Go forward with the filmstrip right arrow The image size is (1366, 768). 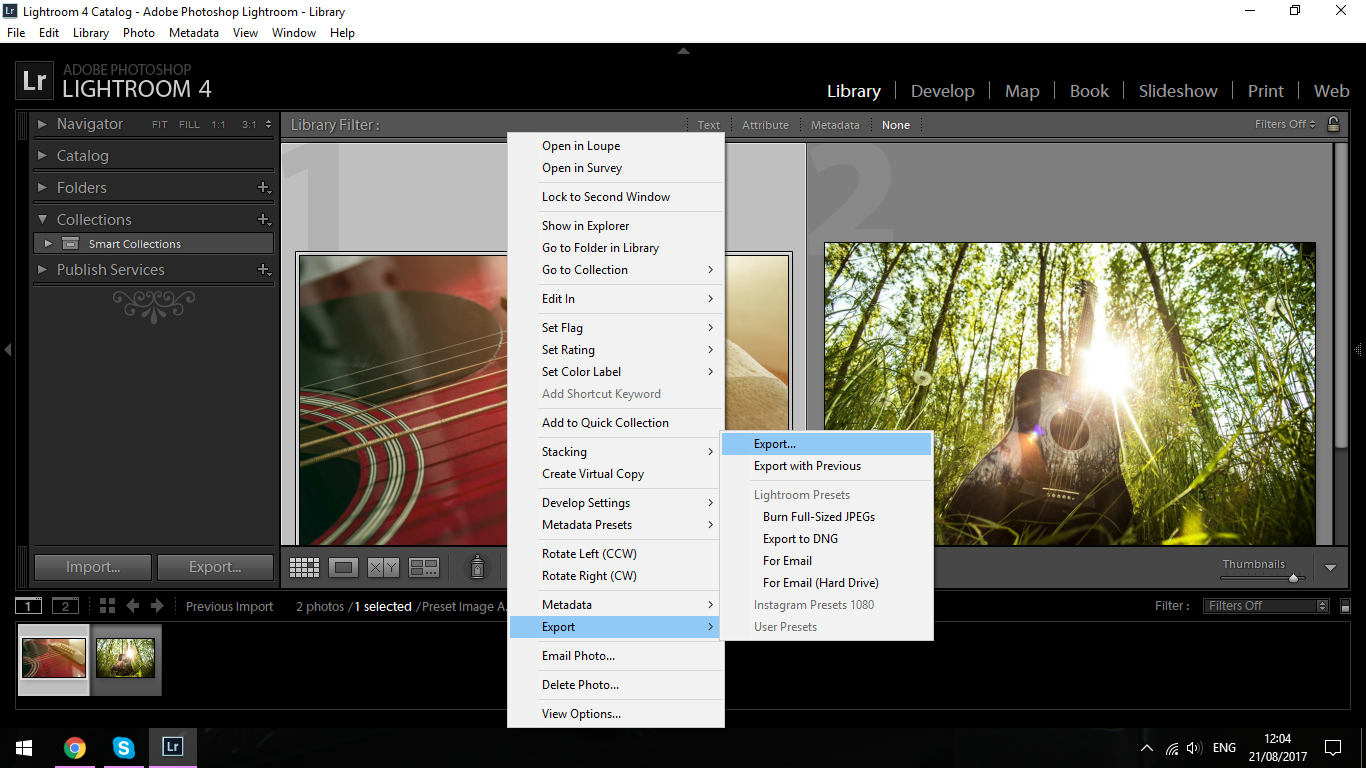(x=157, y=606)
